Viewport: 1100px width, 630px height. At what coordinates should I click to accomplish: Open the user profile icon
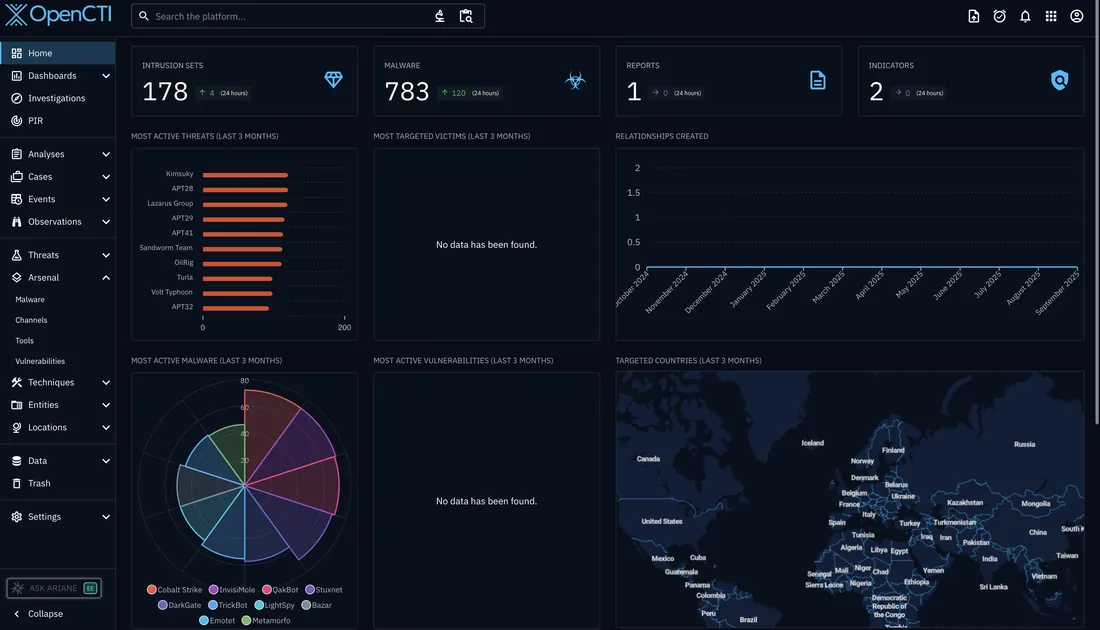[x=1077, y=16]
